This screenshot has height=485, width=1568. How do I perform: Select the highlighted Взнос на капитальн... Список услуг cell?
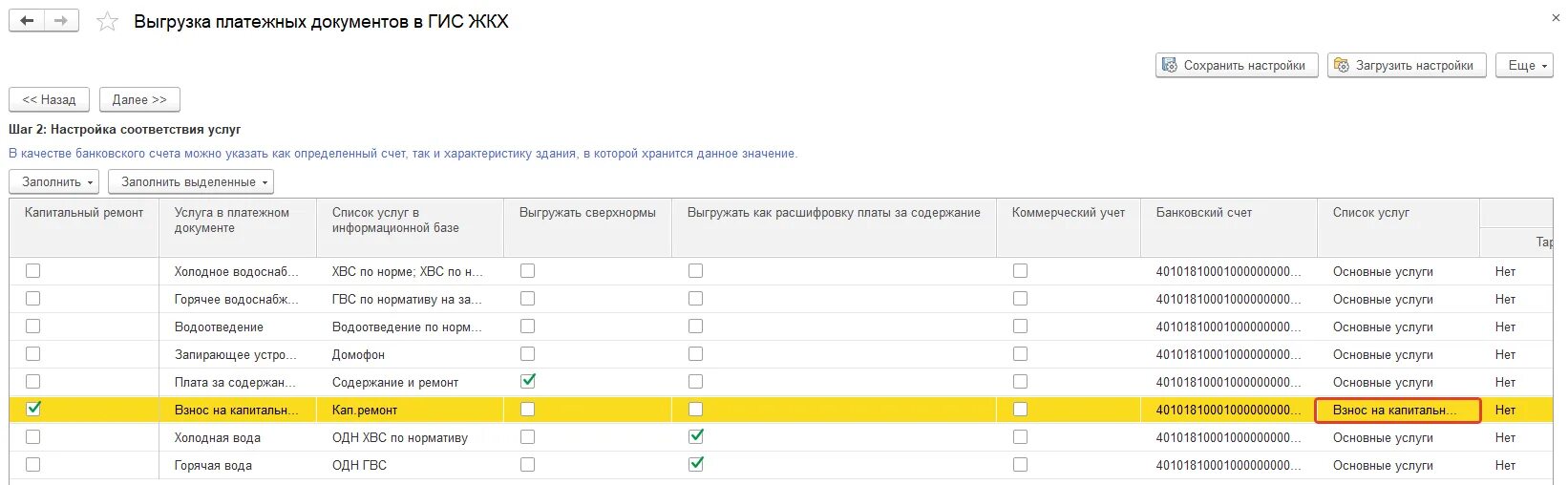[x=1397, y=411]
